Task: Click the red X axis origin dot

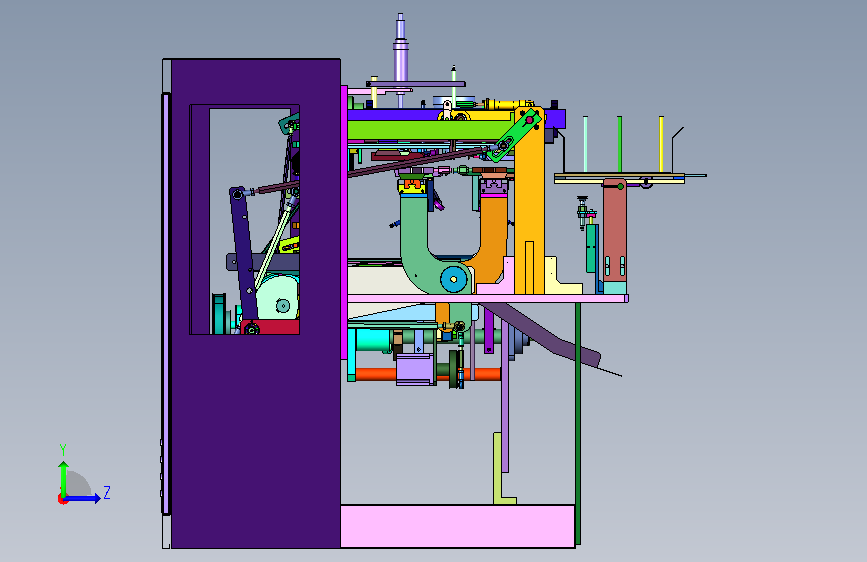Action: (62, 499)
